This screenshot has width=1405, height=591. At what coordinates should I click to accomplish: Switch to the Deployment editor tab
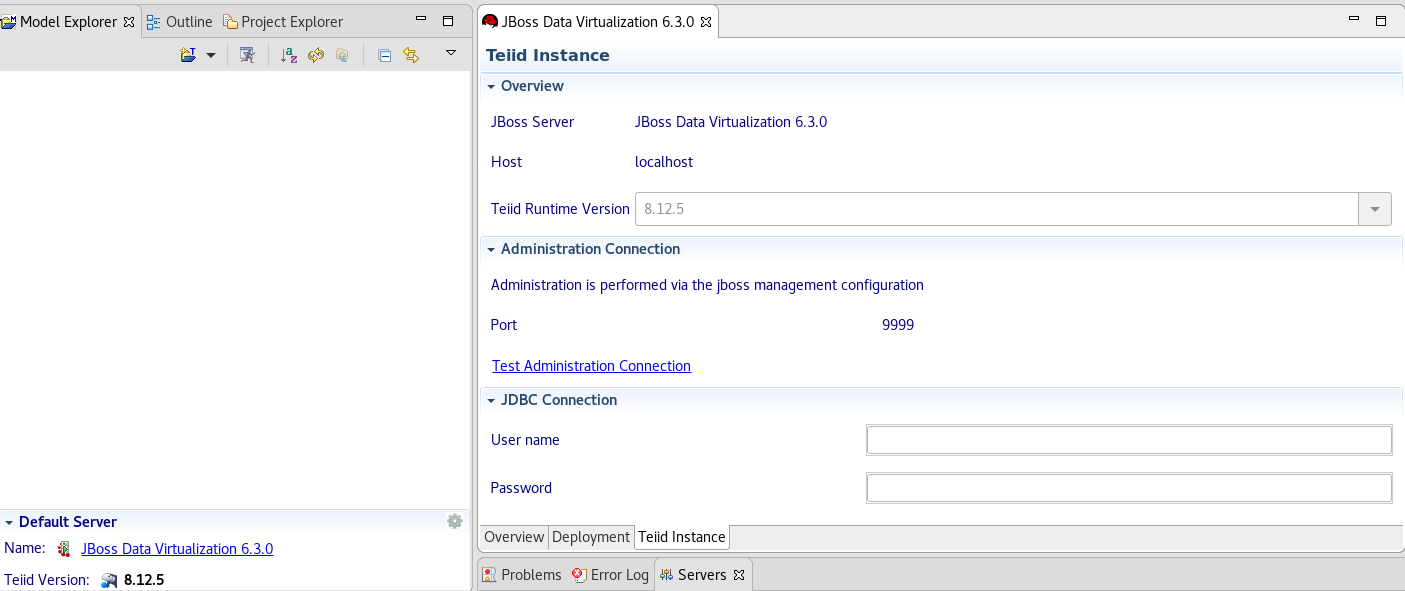591,537
